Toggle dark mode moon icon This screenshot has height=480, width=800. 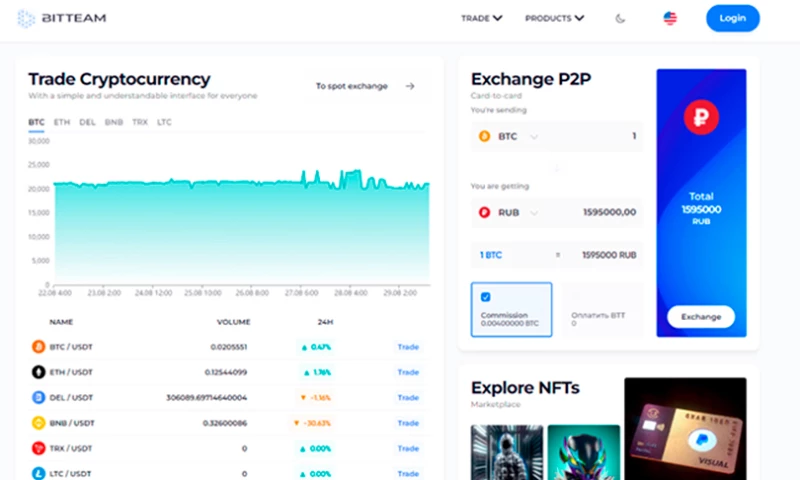[x=620, y=19]
